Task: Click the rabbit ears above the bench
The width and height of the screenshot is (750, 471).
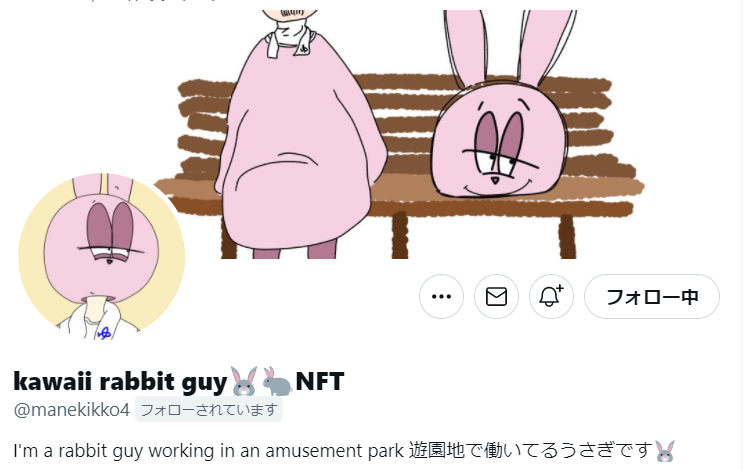Action: [x=510, y=48]
